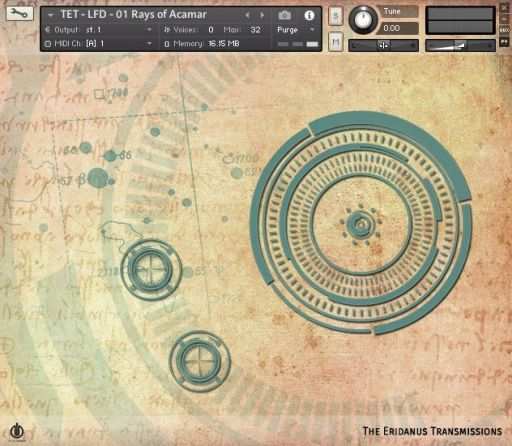
Task: Solo the instrument with the S button
Action: pos(336,16)
